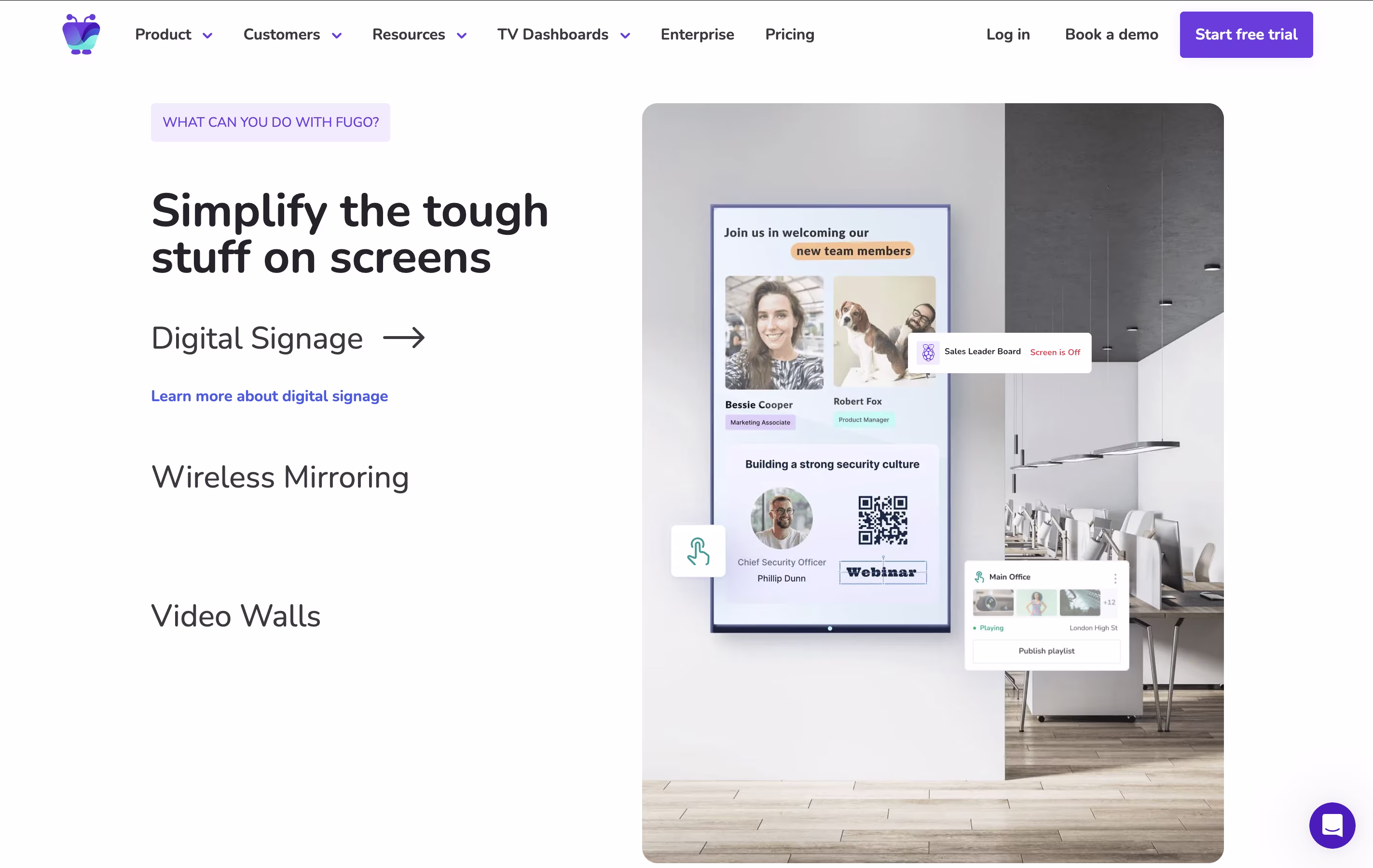Open the Pricing menu item
The height and width of the screenshot is (868, 1373).
[789, 35]
